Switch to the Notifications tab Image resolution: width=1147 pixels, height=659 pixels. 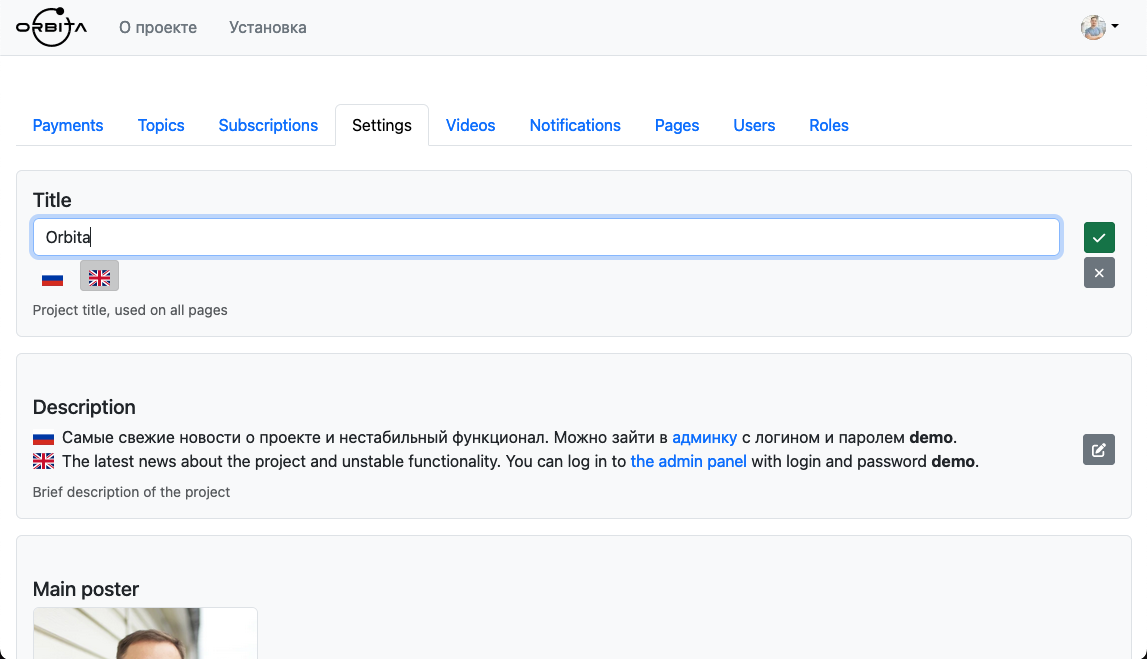point(575,126)
